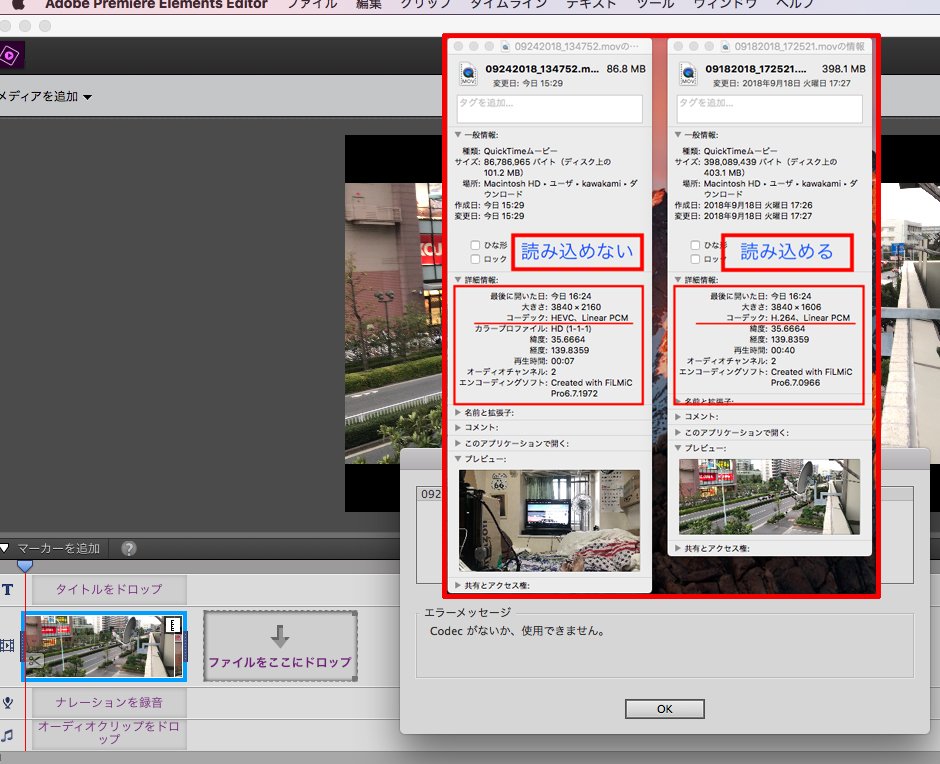The image size is (940, 764).
Task: Click the ファイルをここにドロップ drop zone
Action: coord(280,646)
